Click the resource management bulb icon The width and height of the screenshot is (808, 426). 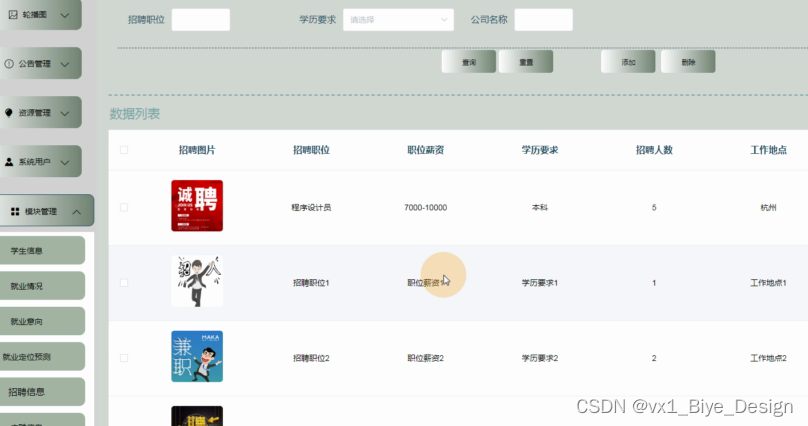tap(9, 113)
